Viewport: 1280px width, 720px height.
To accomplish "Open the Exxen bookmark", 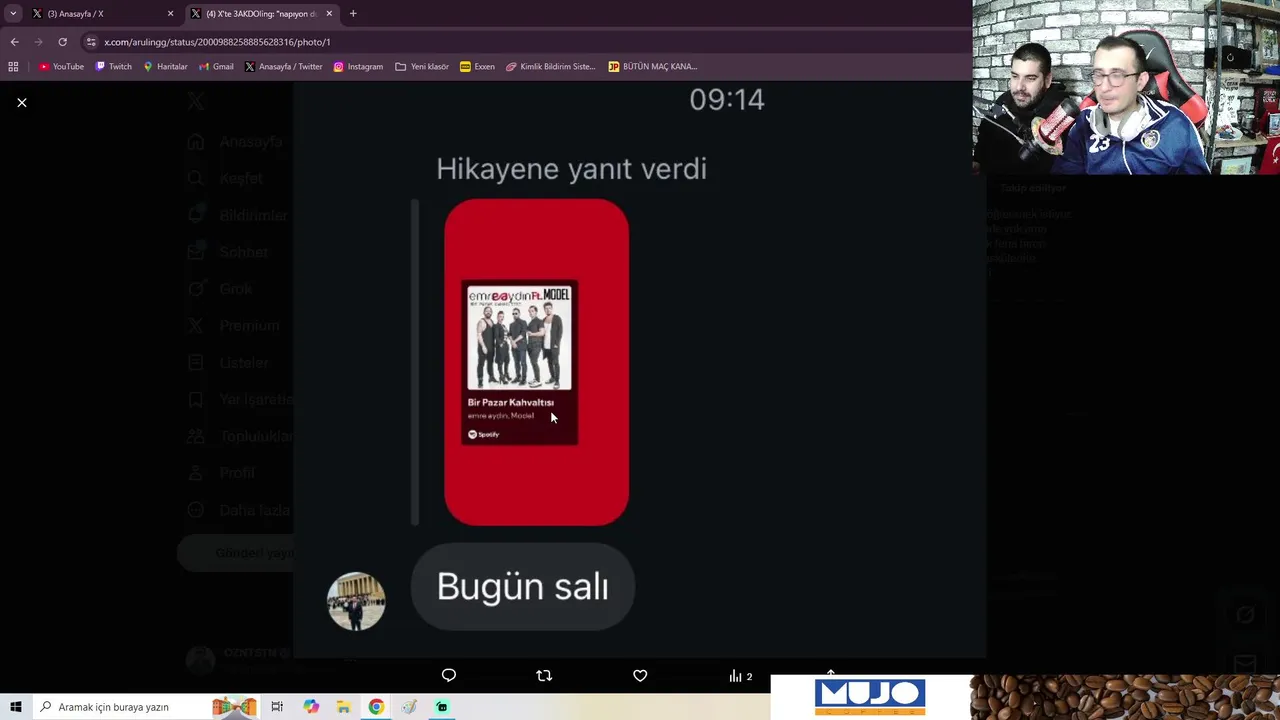I will (477, 67).
